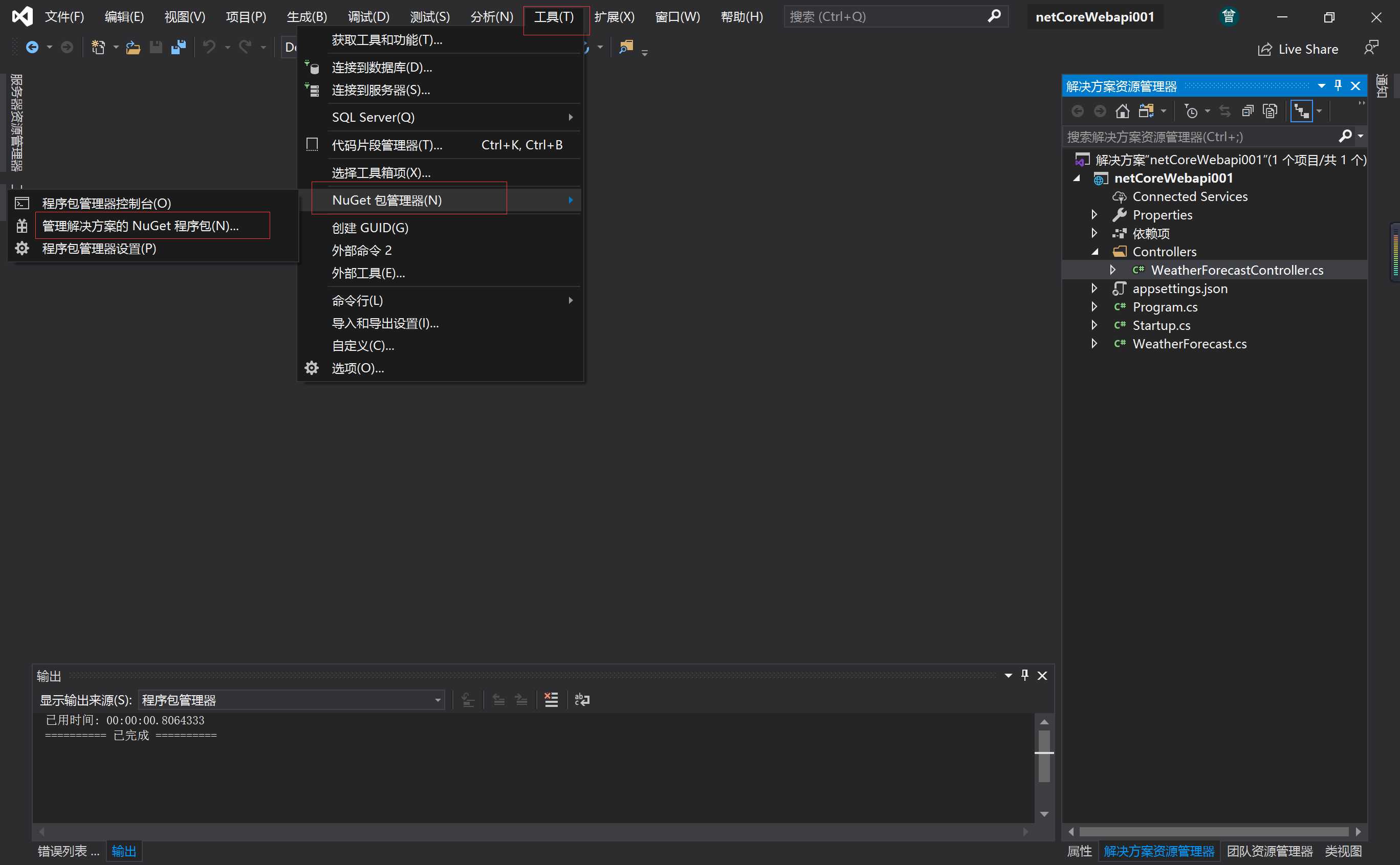Click 创建 GUID option
This screenshot has height=865, width=1400.
pyautogui.click(x=370, y=227)
